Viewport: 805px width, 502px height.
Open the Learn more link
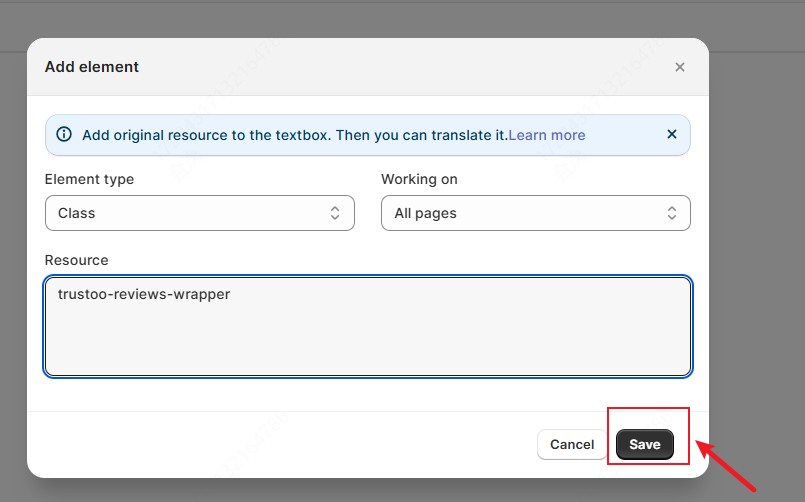pyautogui.click(x=547, y=135)
